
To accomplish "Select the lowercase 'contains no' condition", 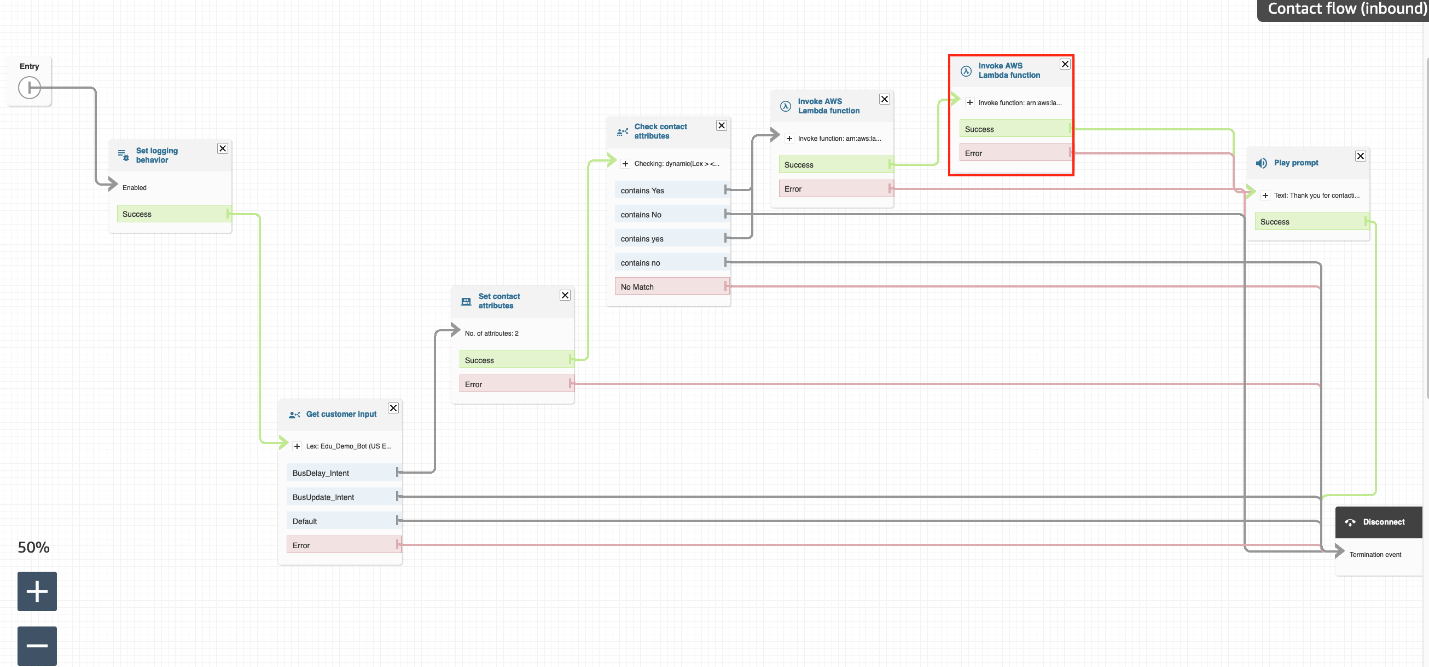I will click(670, 263).
